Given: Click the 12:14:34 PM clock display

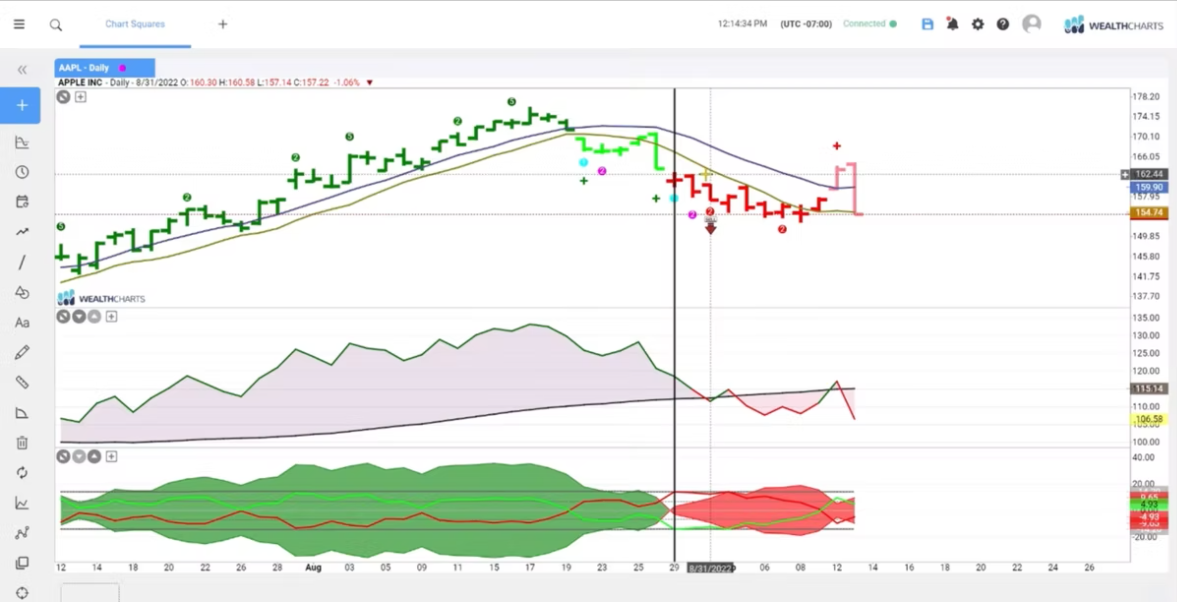Looking at the screenshot, I should [742, 24].
